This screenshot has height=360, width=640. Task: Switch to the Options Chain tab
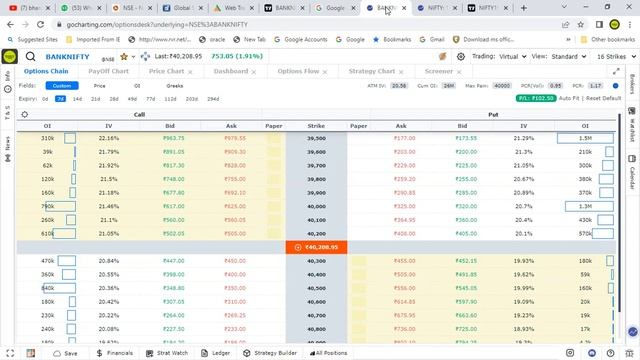(46, 71)
